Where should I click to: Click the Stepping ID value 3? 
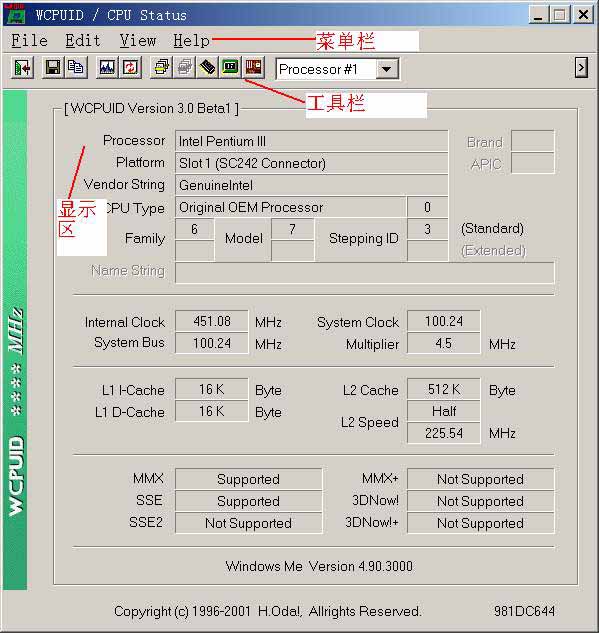[x=427, y=229]
